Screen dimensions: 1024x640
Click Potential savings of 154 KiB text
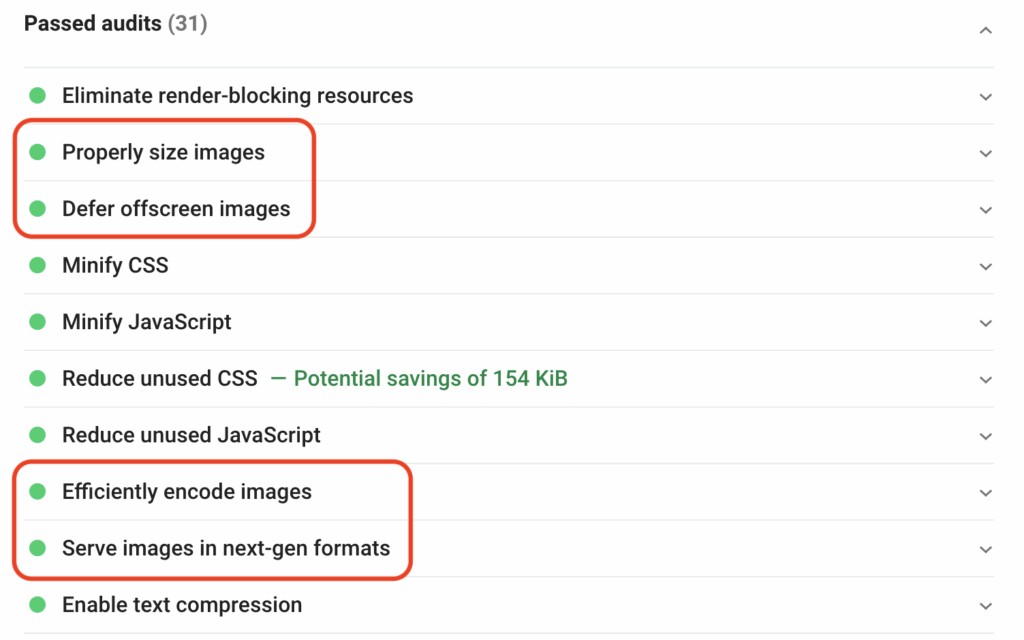pyautogui.click(x=430, y=379)
